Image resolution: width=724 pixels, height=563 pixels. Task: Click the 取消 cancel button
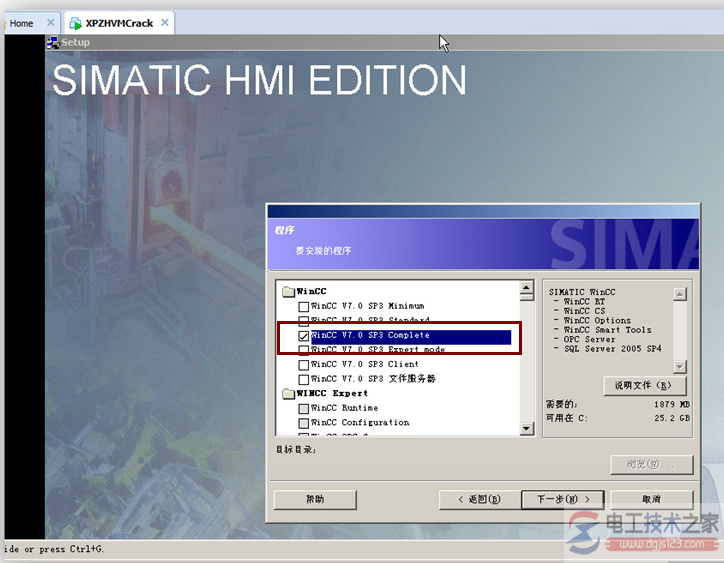(652, 499)
